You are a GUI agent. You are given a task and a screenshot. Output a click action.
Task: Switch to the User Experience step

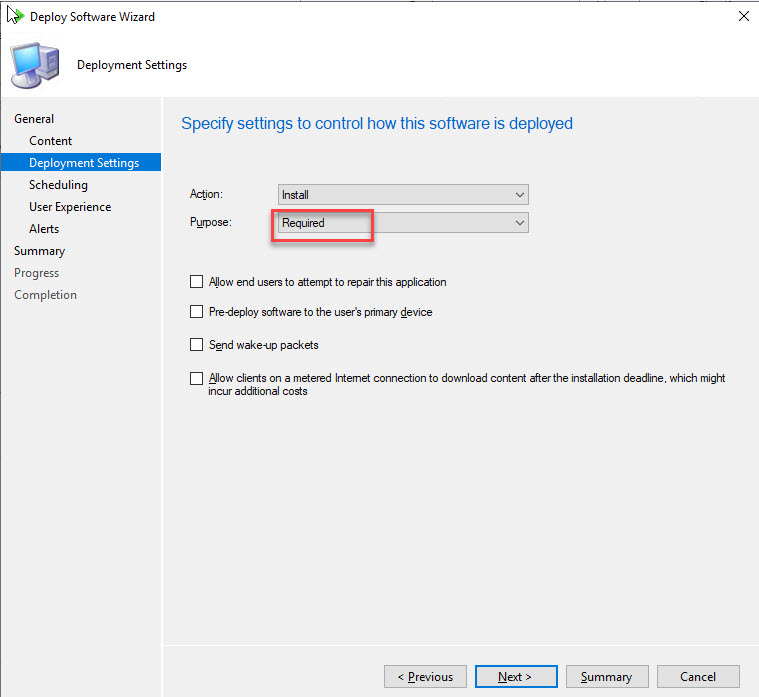click(70, 207)
